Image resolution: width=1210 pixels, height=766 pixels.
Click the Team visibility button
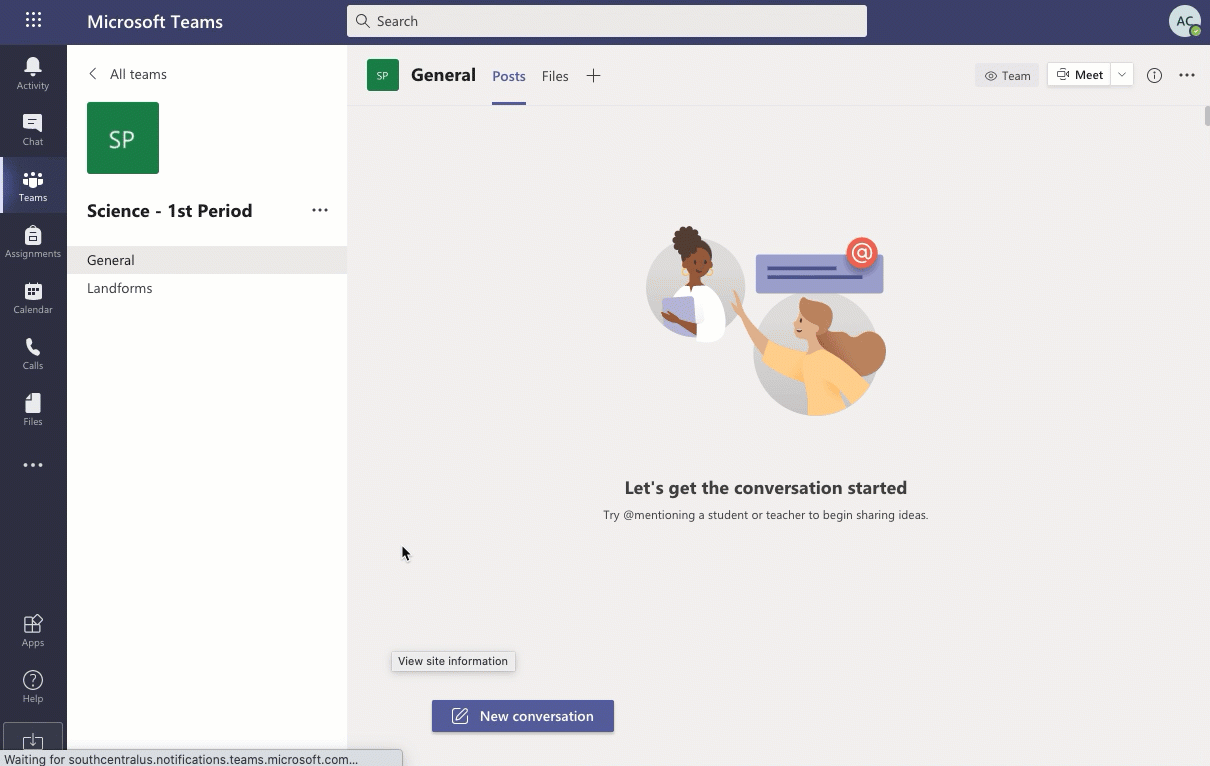(x=1007, y=75)
